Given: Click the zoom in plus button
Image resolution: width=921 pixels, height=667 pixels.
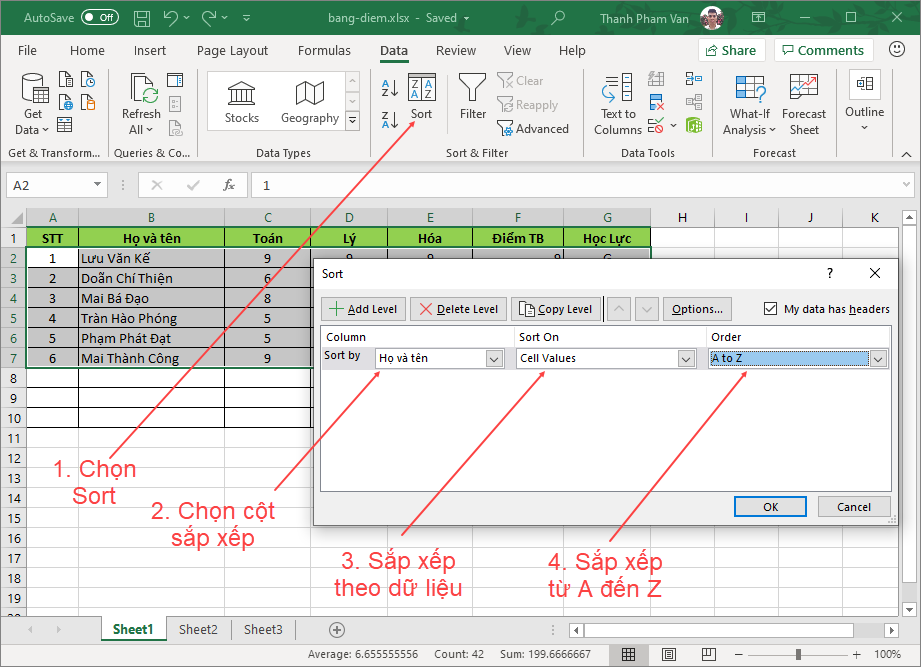Looking at the screenshot, I should (x=856, y=654).
